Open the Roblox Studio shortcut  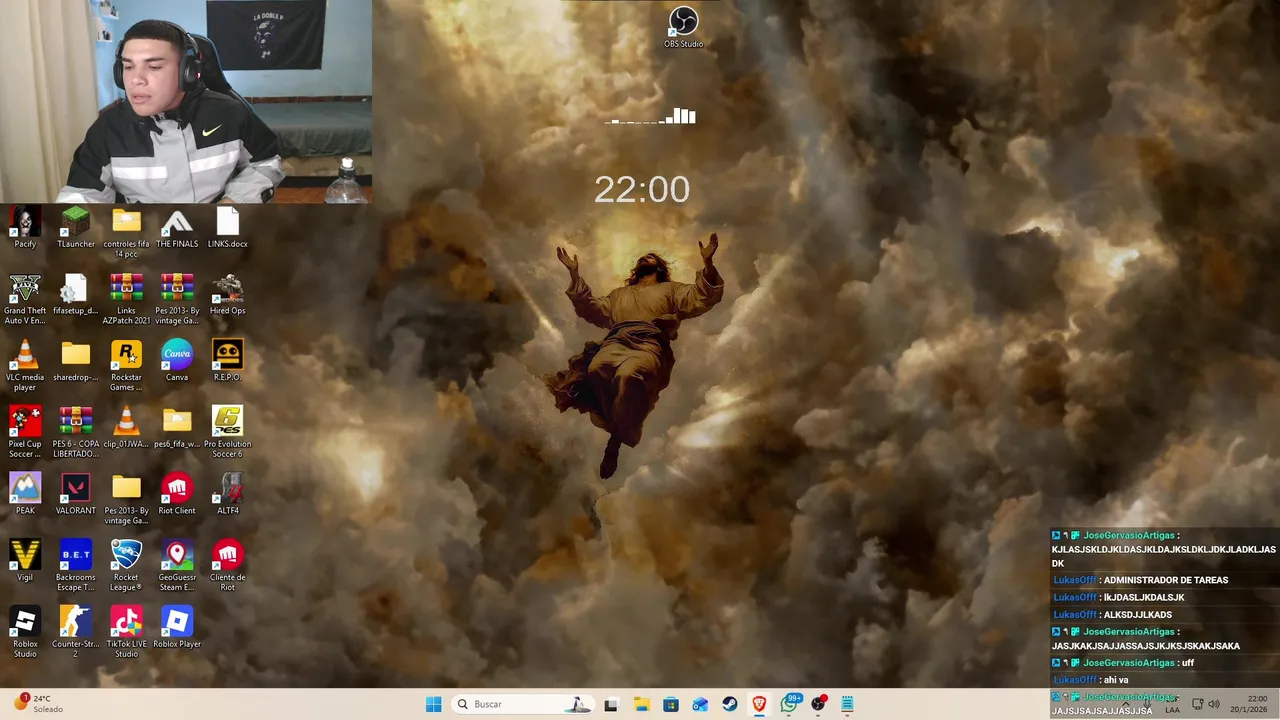tap(25, 633)
